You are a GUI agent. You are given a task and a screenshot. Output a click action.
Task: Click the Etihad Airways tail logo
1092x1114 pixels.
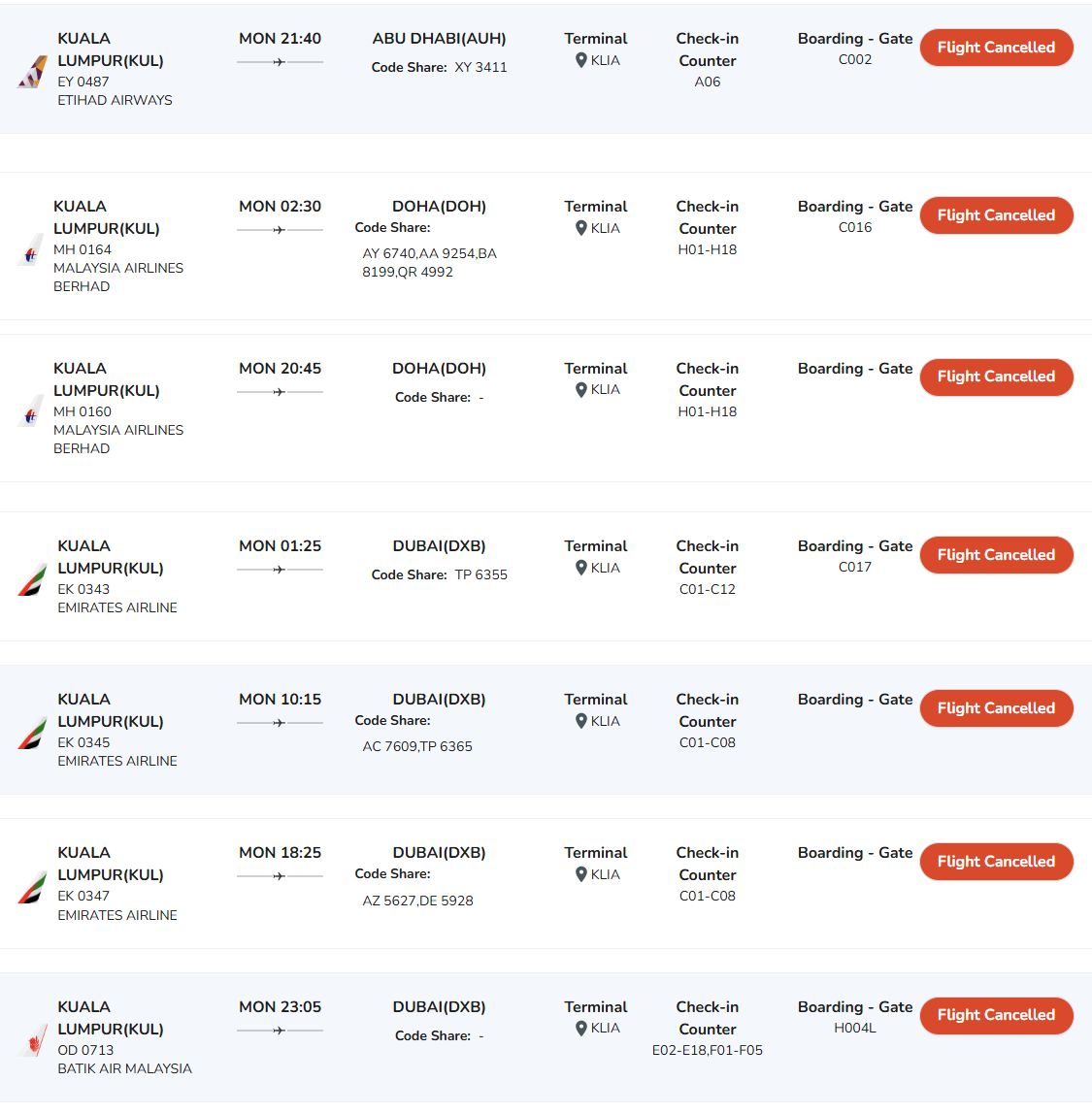(x=33, y=71)
